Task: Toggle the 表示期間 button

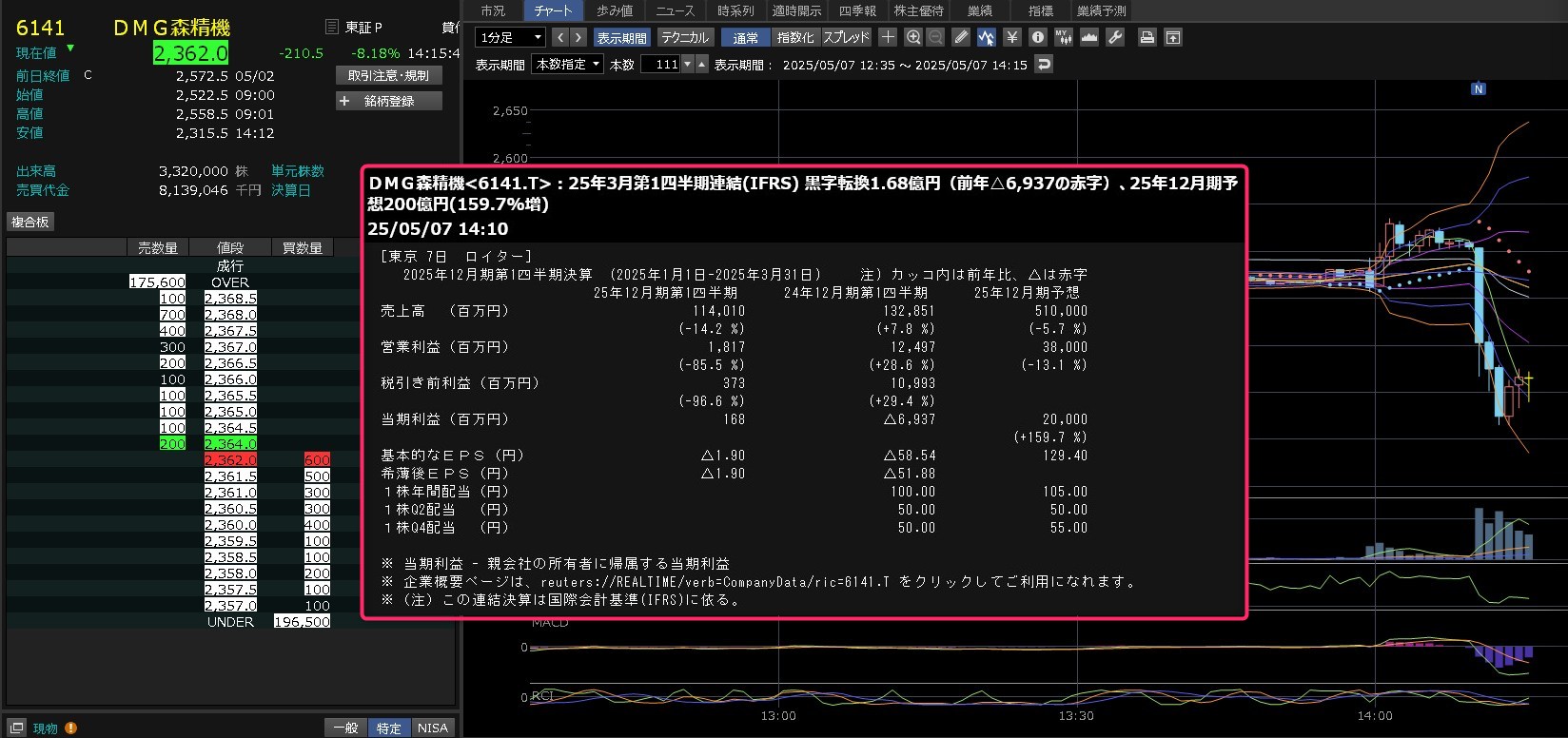Action: tap(621, 37)
